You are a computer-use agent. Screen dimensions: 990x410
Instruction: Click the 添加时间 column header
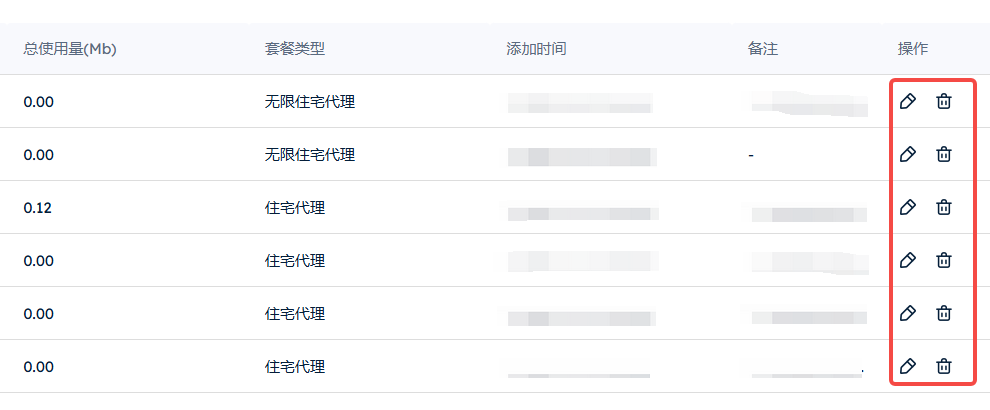coord(536,49)
